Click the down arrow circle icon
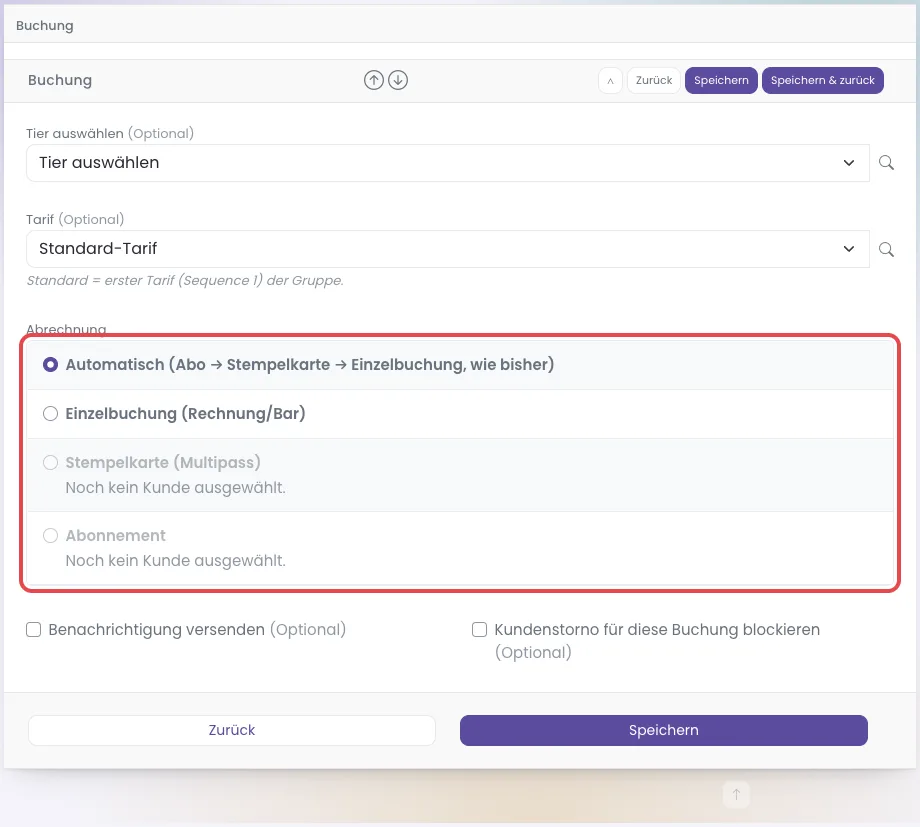The width and height of the screenshot is (920, 827). pos(398,80)
